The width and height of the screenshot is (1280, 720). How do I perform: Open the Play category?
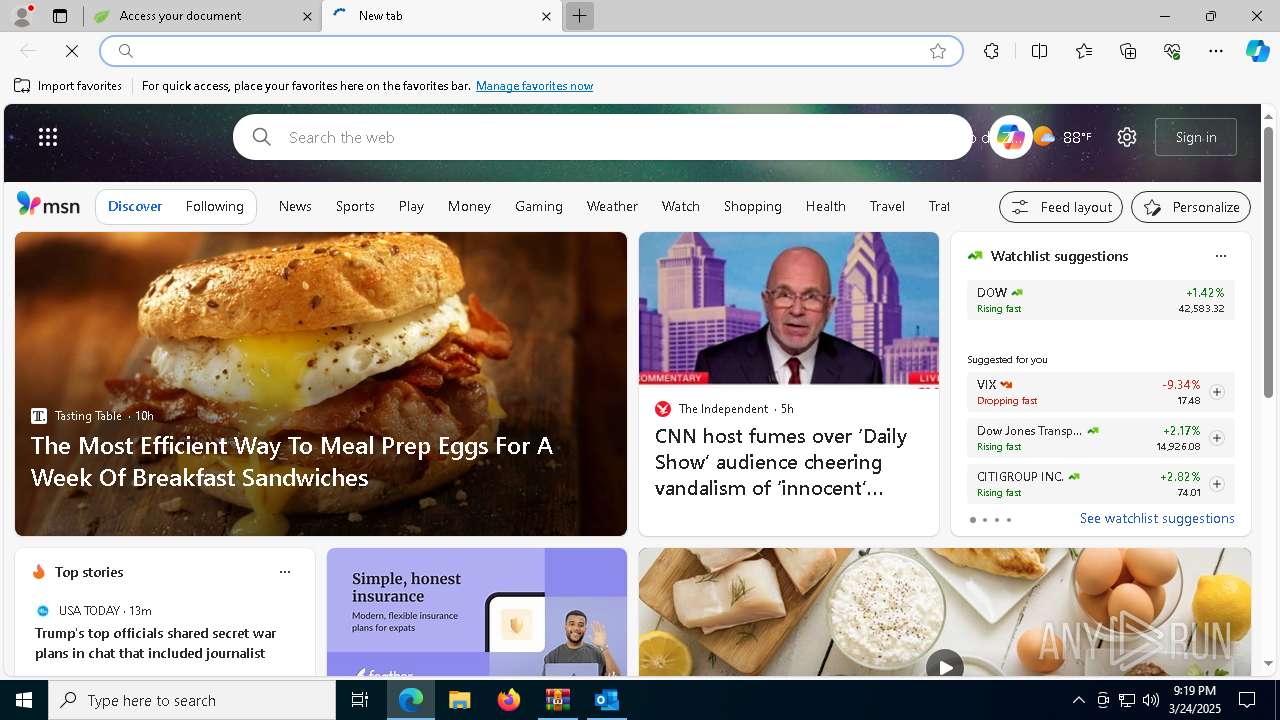[x=411, y=206]
